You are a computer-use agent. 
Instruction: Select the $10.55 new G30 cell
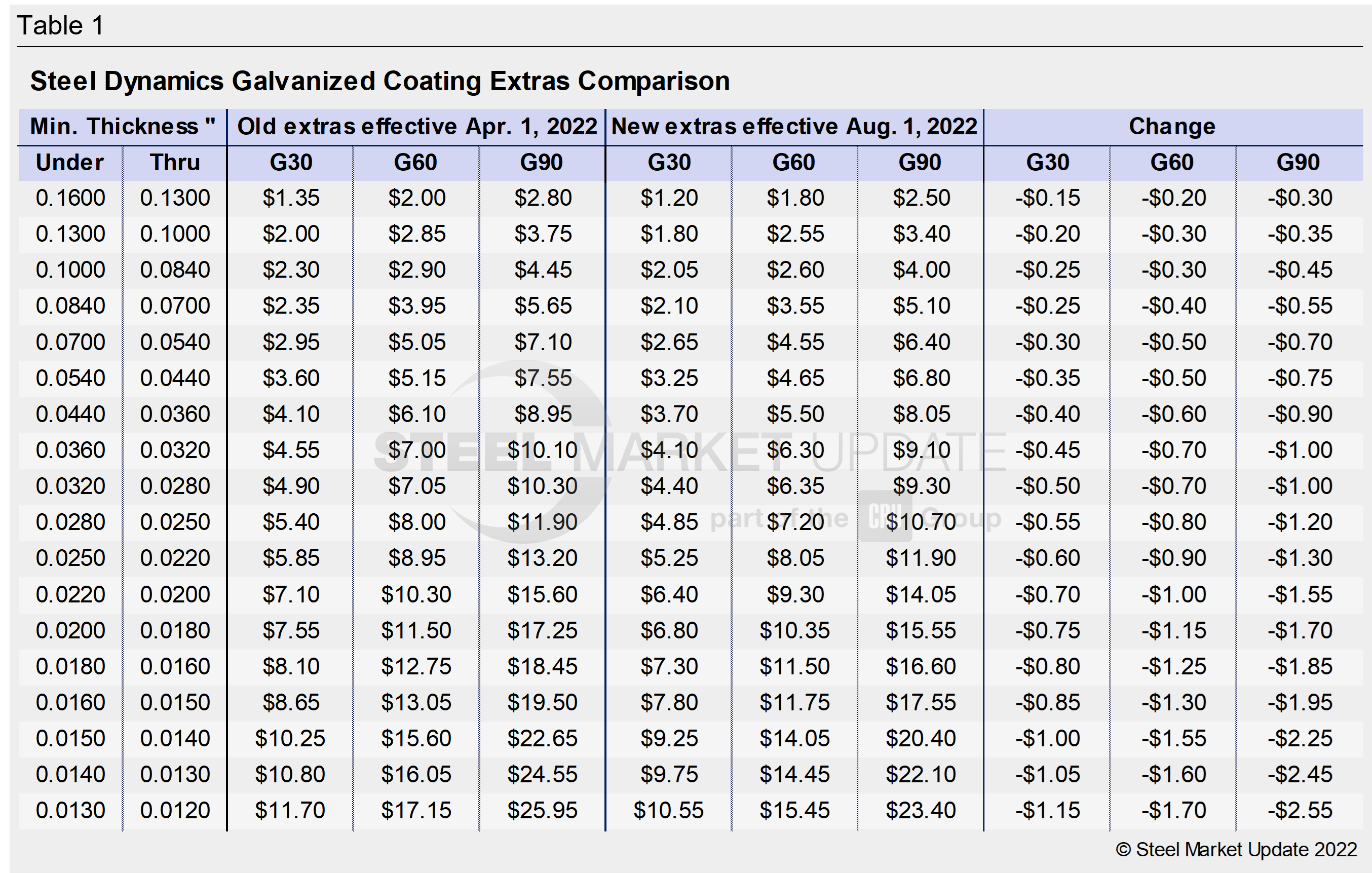click(x=668, y=810)
